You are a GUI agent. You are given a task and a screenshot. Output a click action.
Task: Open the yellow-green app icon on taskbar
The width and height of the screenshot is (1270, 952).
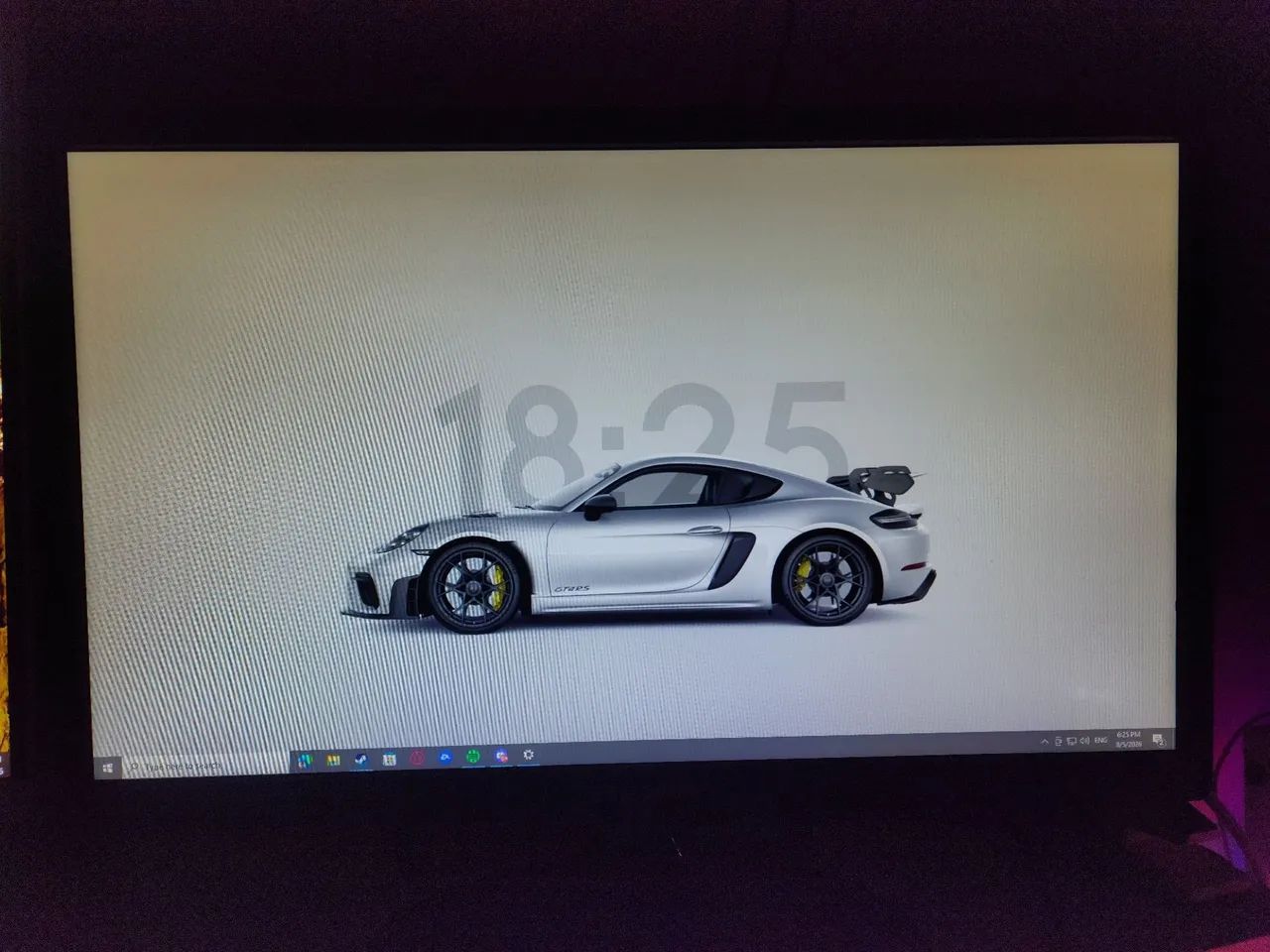coord(332,761)
